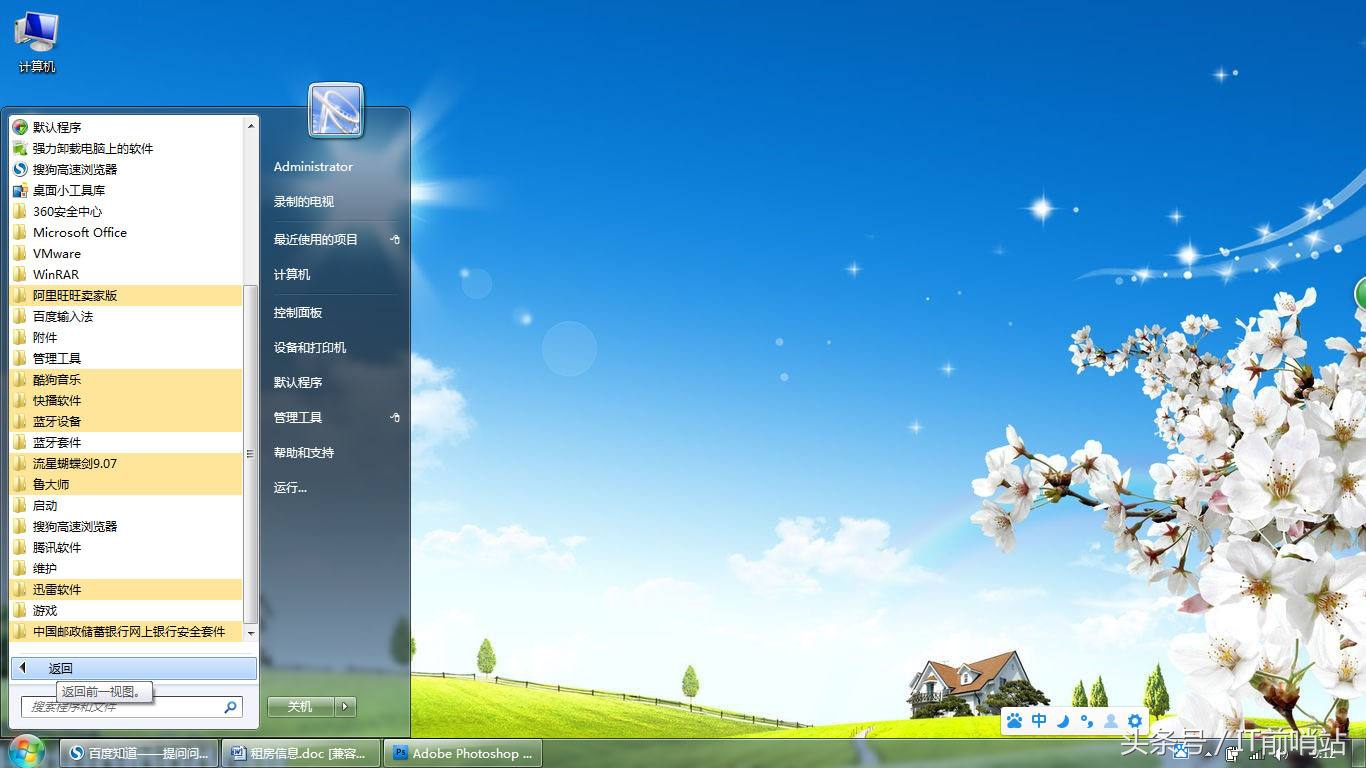This screenshot has width=1366, height=768.
Task: Toggle full/half-width mode via moon icon
Action: coord(1062,720)
